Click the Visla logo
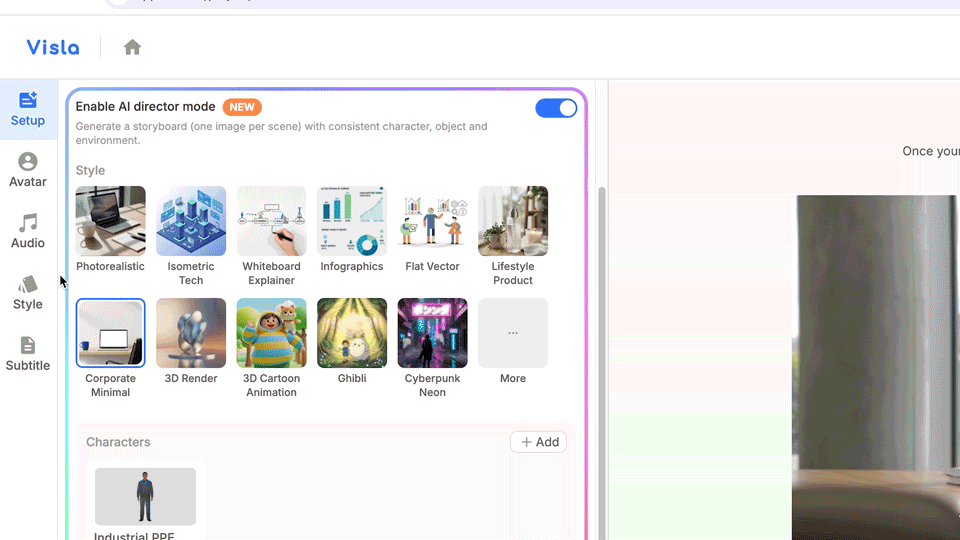The width and height of the screenshot is (960, 540). coord(53,47)
